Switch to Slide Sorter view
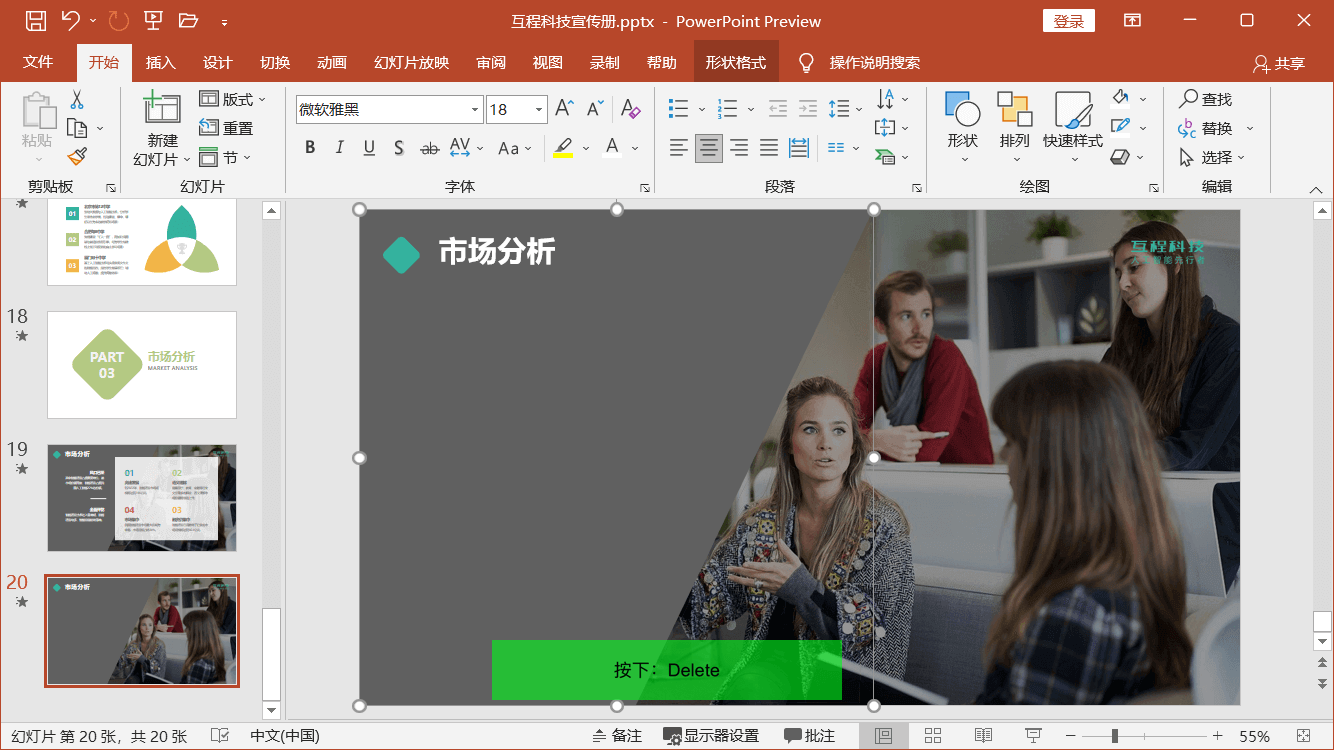This screenshot has height=750, width=1334. pyautogui.click(x=933, y=736)
